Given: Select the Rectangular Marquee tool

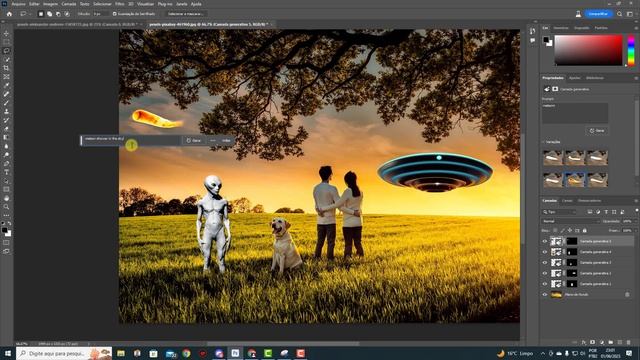Looking at the screenshot, I should [6, 42].
